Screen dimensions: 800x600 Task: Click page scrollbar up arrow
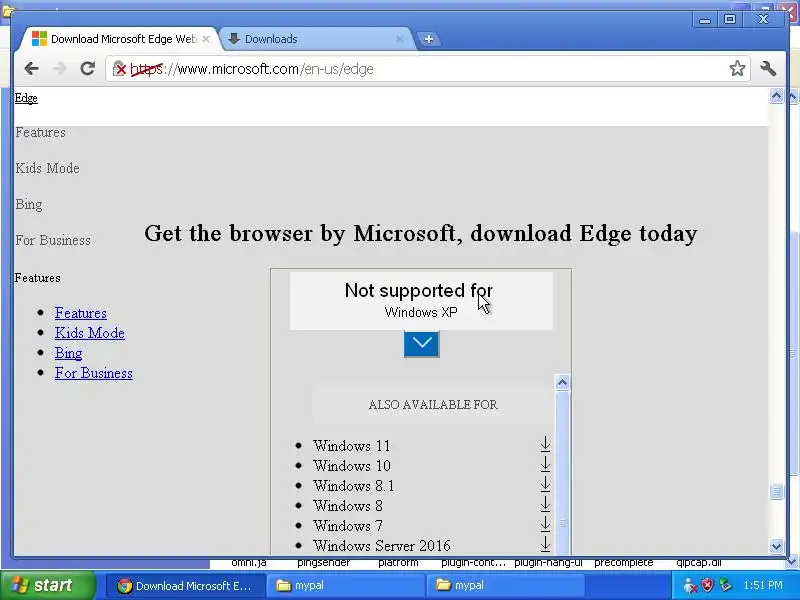(777, 96)
